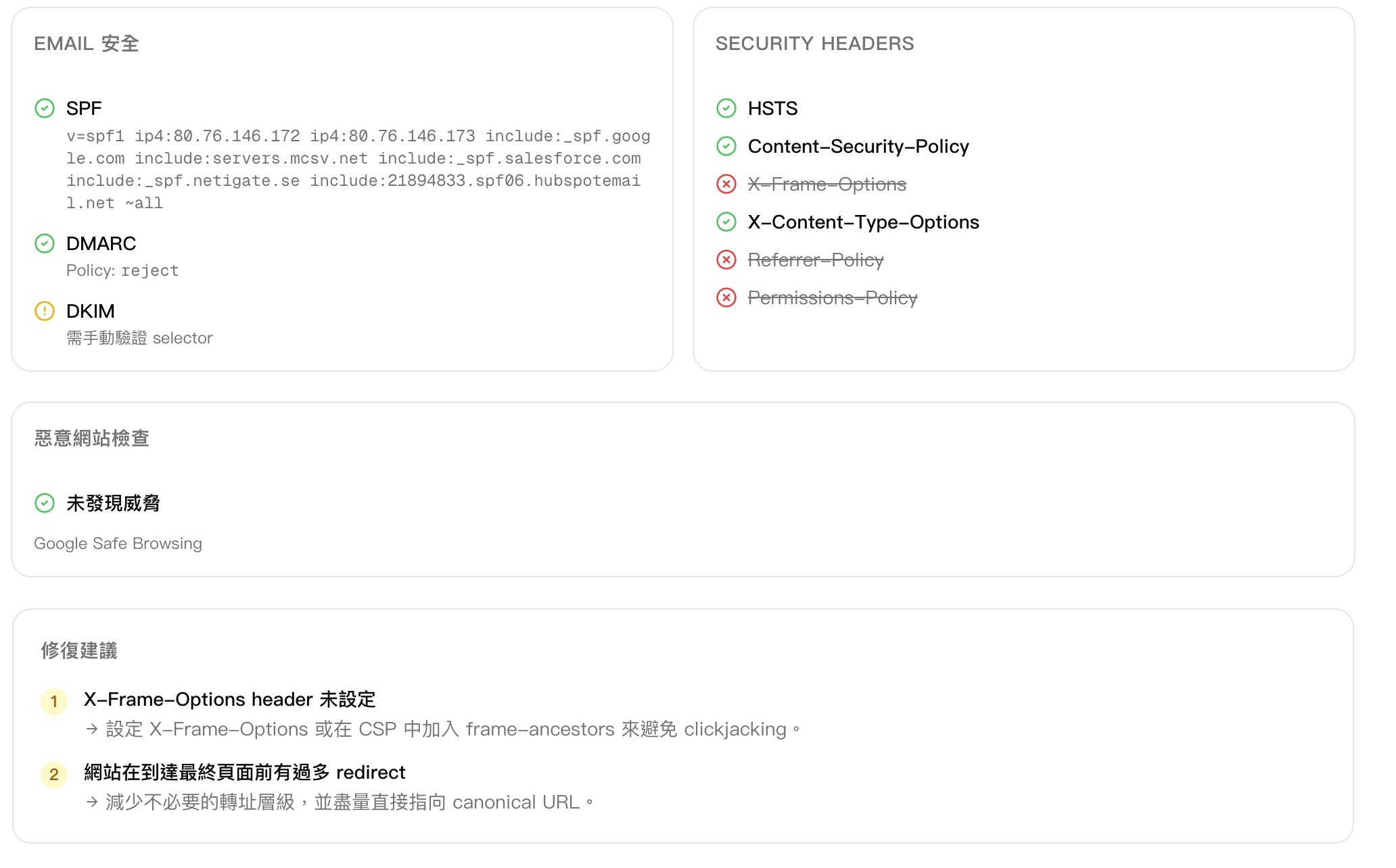Click the Content-Security-Policy header label
Image resolution: width=1396 pixels, height=868 pixels.
pyautogui.click(x=858, y=146)
